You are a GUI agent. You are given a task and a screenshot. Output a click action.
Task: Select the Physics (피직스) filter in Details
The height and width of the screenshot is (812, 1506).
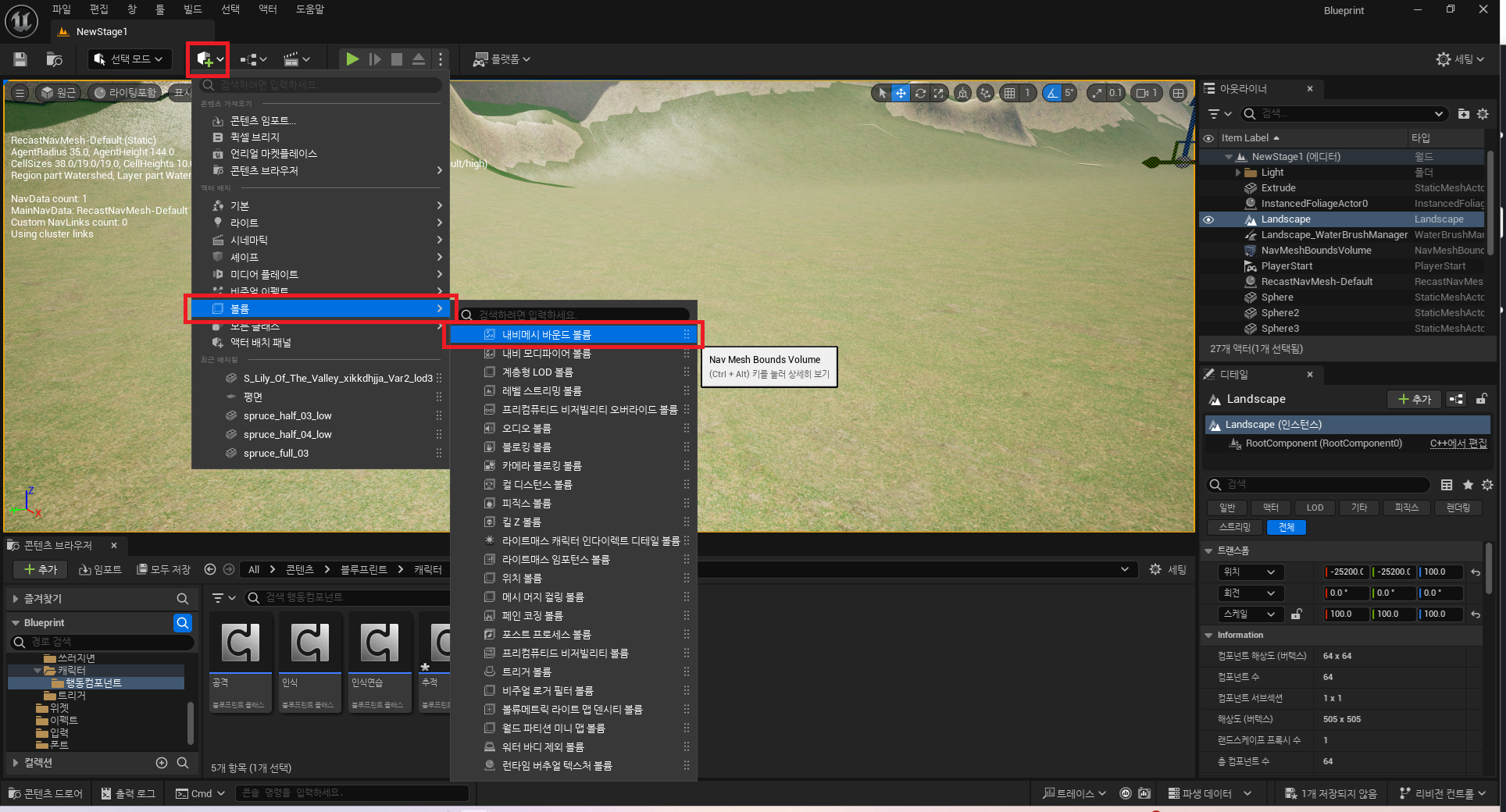point(1406,507)
